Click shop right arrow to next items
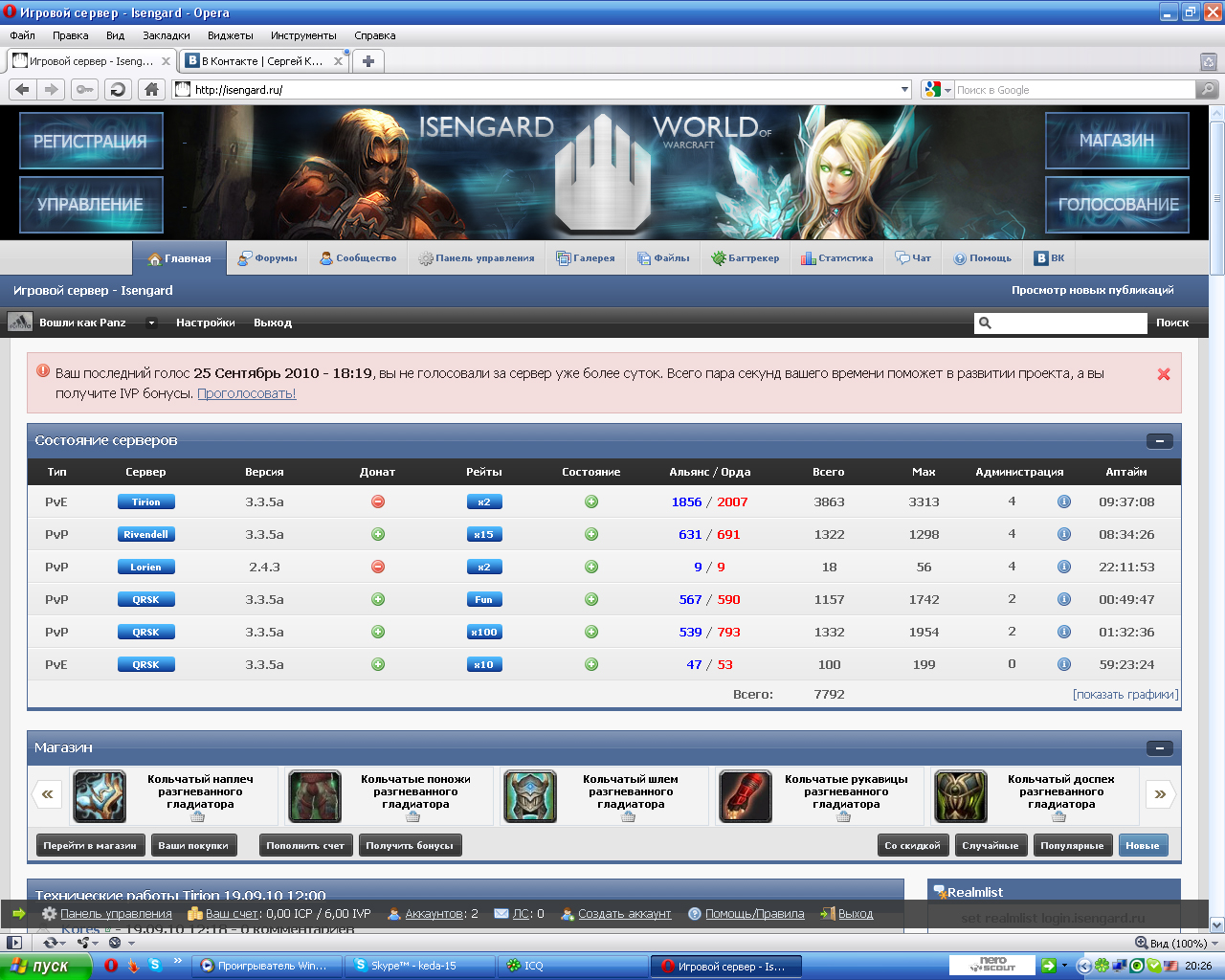 tap(1160, 793)
